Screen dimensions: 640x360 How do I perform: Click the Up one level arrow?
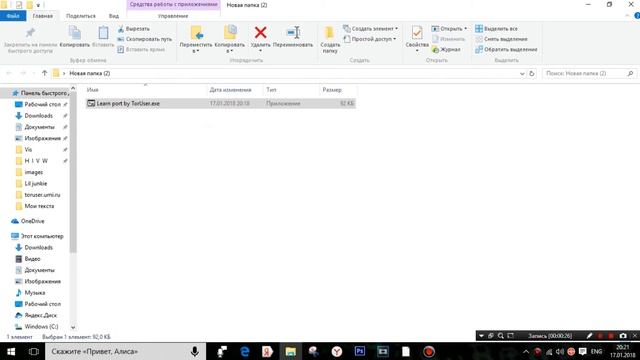44,73
